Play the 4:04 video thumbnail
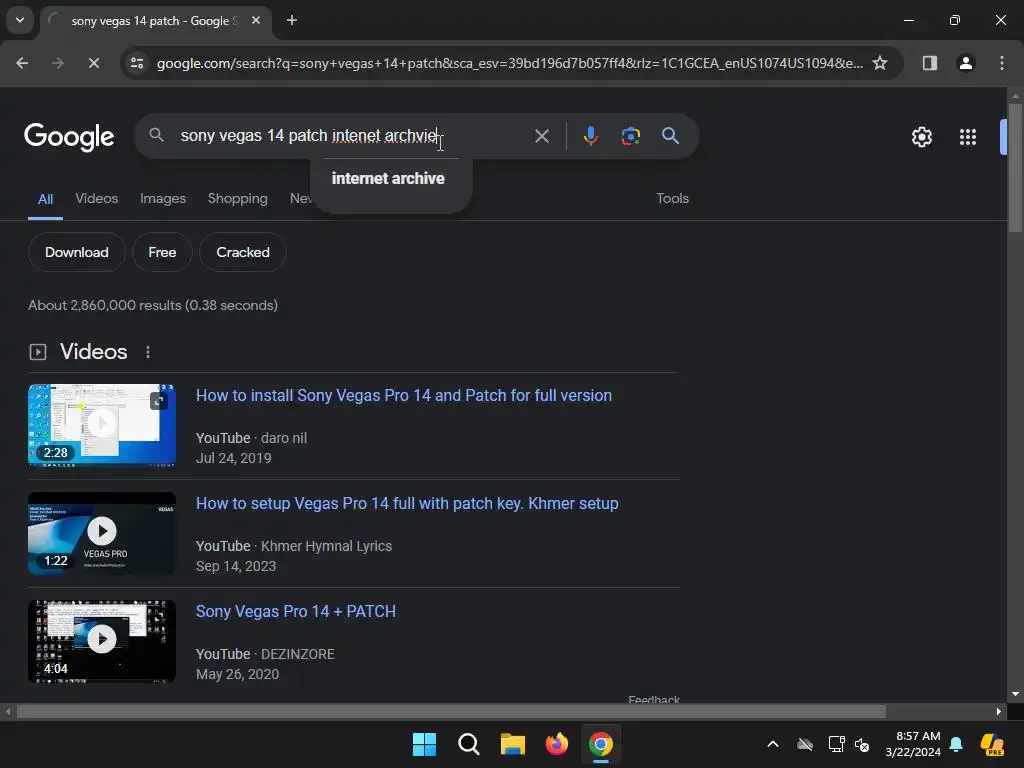The image size is (1024, 768). [x=102, y=641]
